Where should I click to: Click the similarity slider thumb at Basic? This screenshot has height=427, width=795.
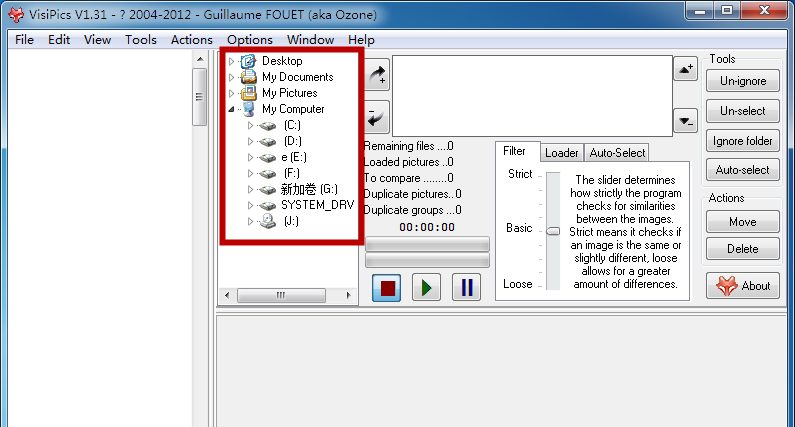pyautogui.click(x=553, y=231)
